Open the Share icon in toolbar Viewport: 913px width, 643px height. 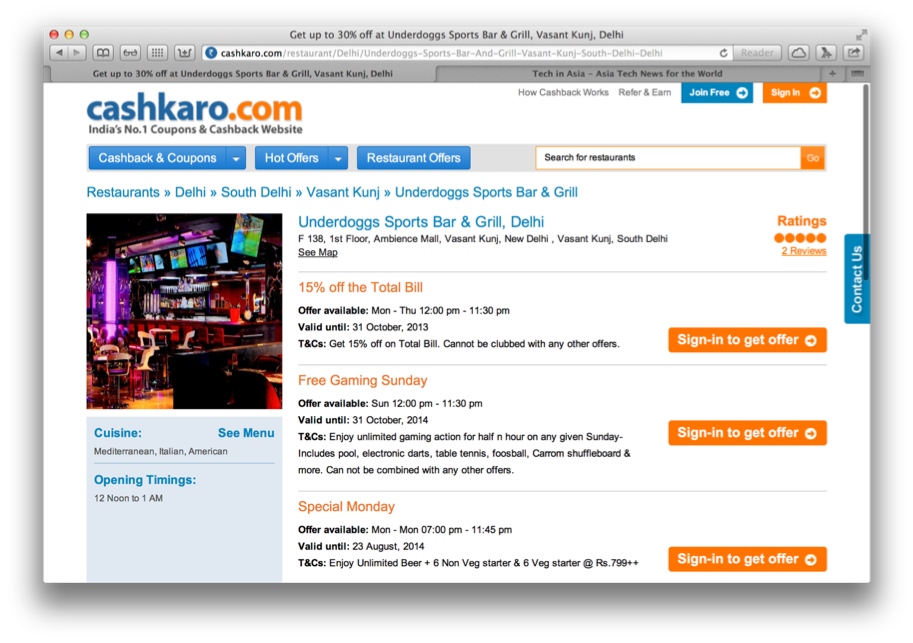point(854,53)
